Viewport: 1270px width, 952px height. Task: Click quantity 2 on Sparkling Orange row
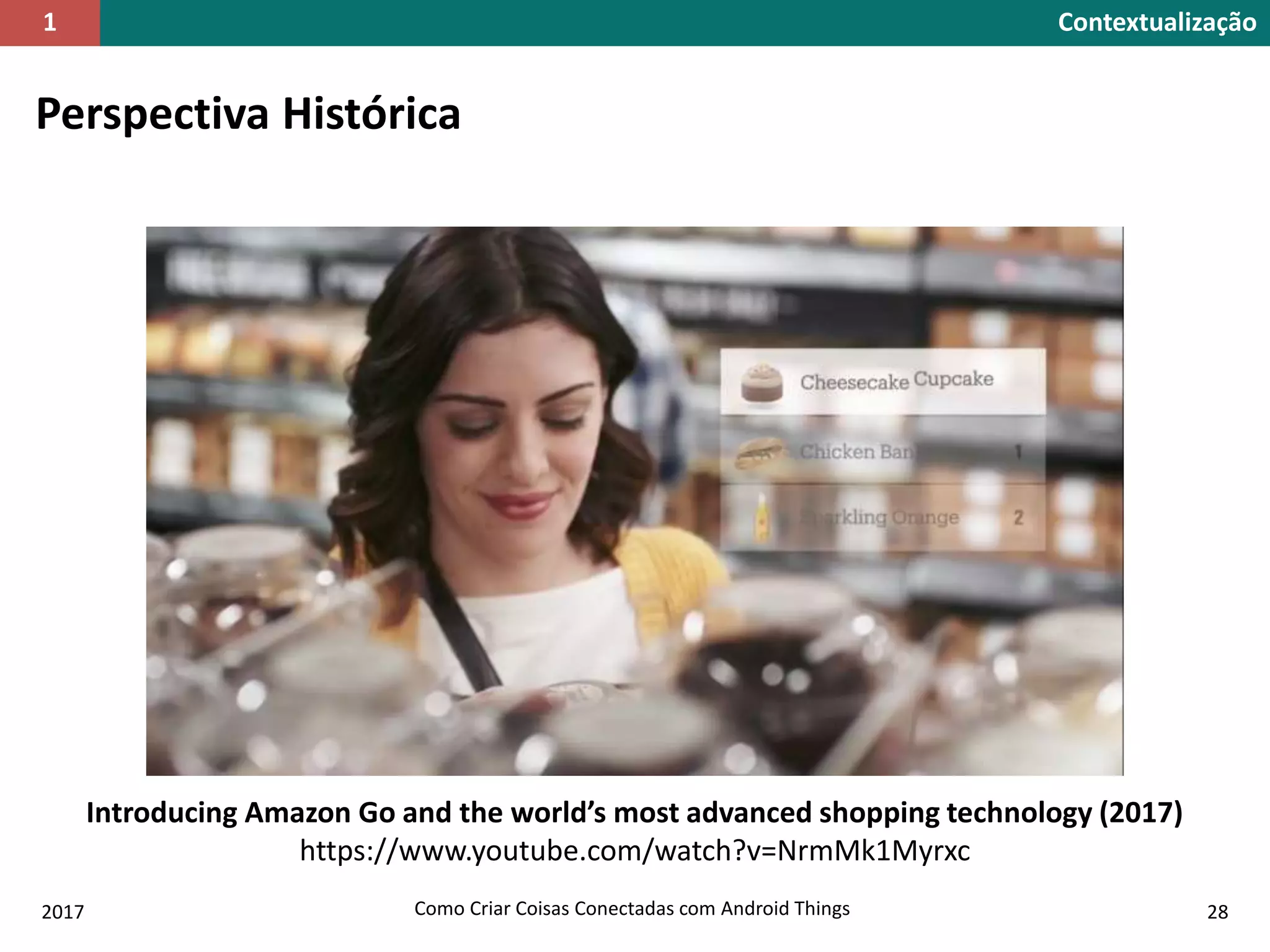tap(1018, 517)
